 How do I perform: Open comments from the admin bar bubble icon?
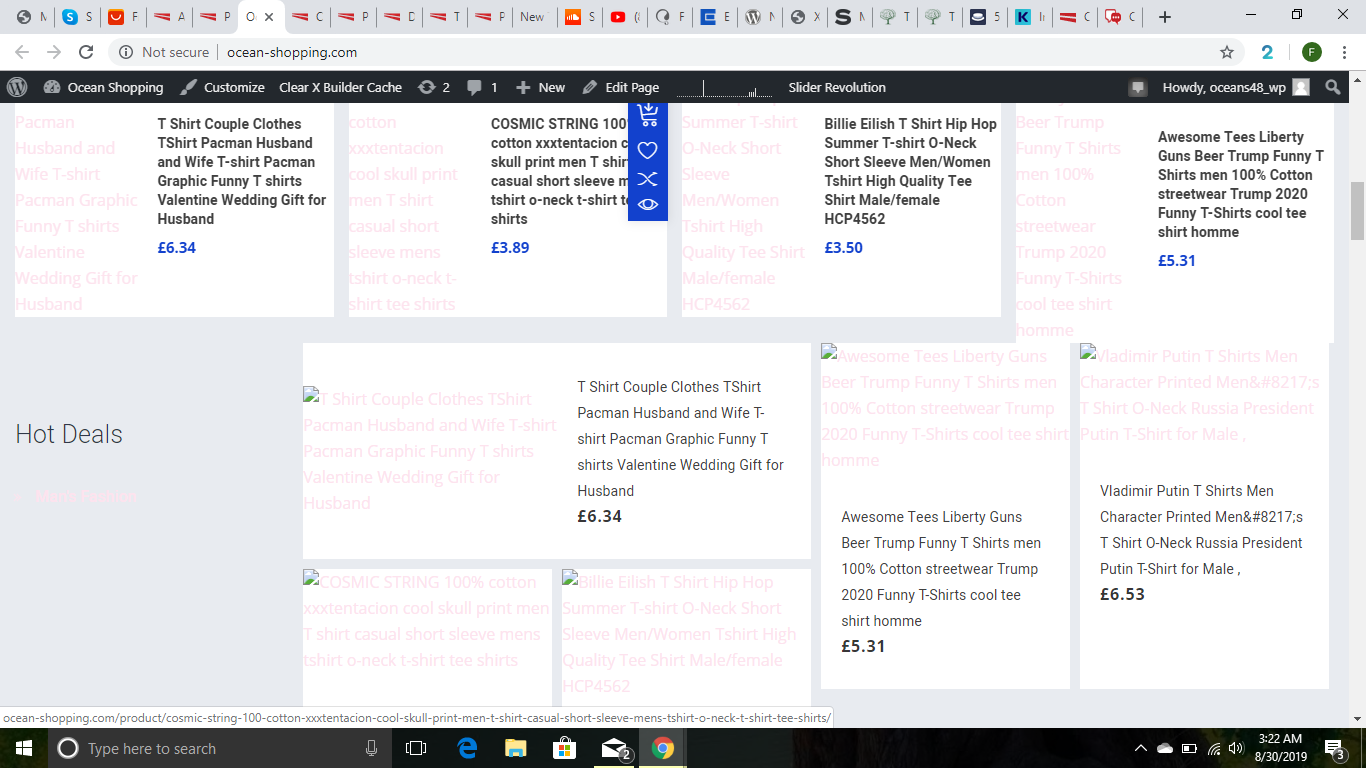click(481, 87)
